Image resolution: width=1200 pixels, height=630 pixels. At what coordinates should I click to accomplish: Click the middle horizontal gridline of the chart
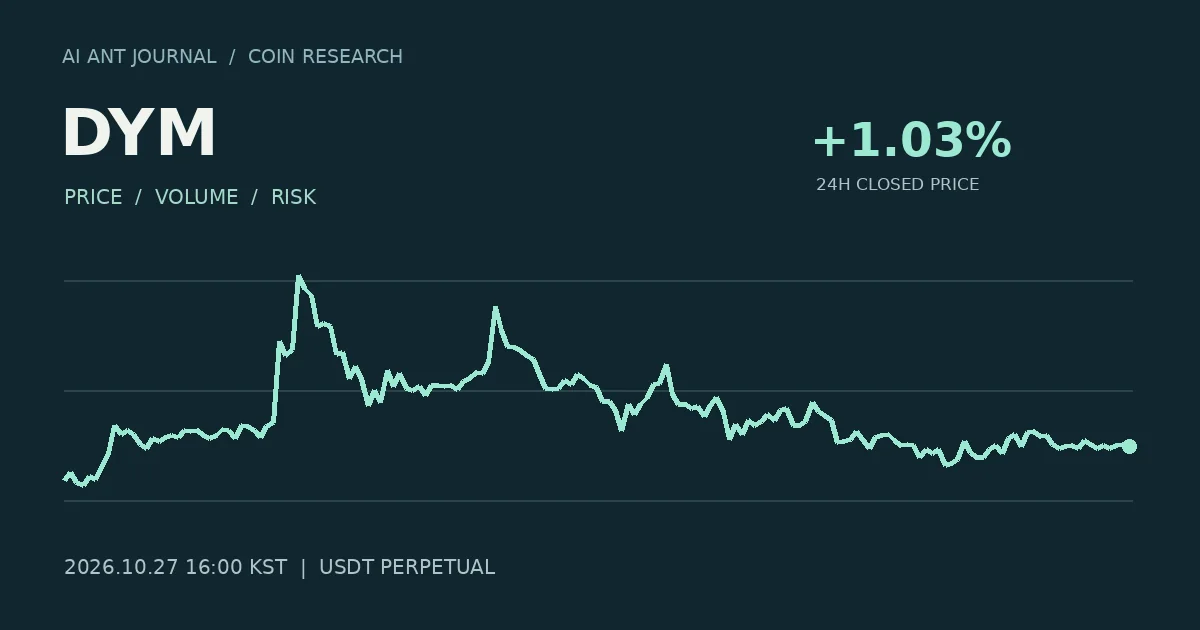tap(598, 391)
